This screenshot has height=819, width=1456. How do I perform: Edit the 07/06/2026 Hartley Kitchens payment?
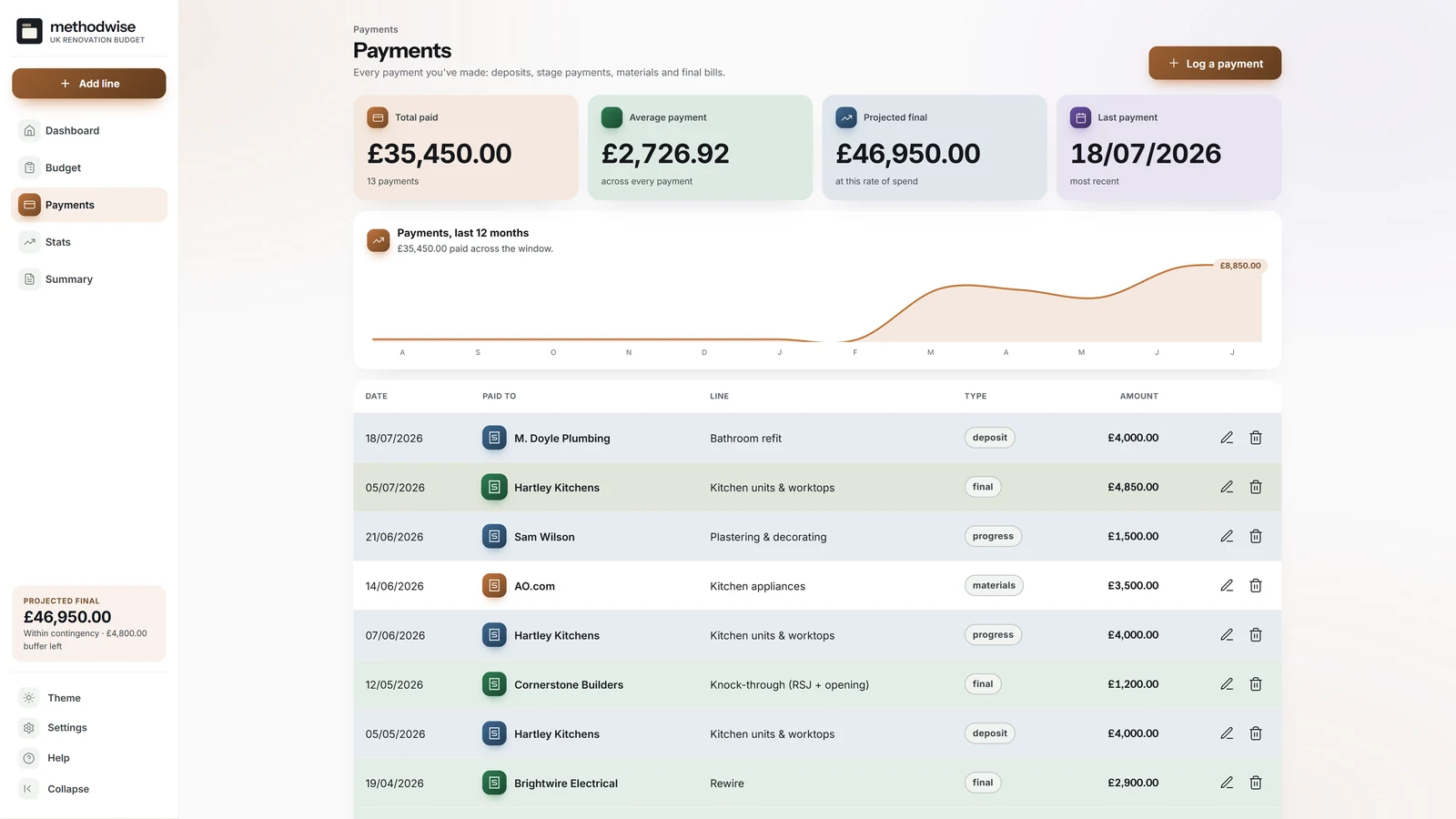pos(1227,634)
